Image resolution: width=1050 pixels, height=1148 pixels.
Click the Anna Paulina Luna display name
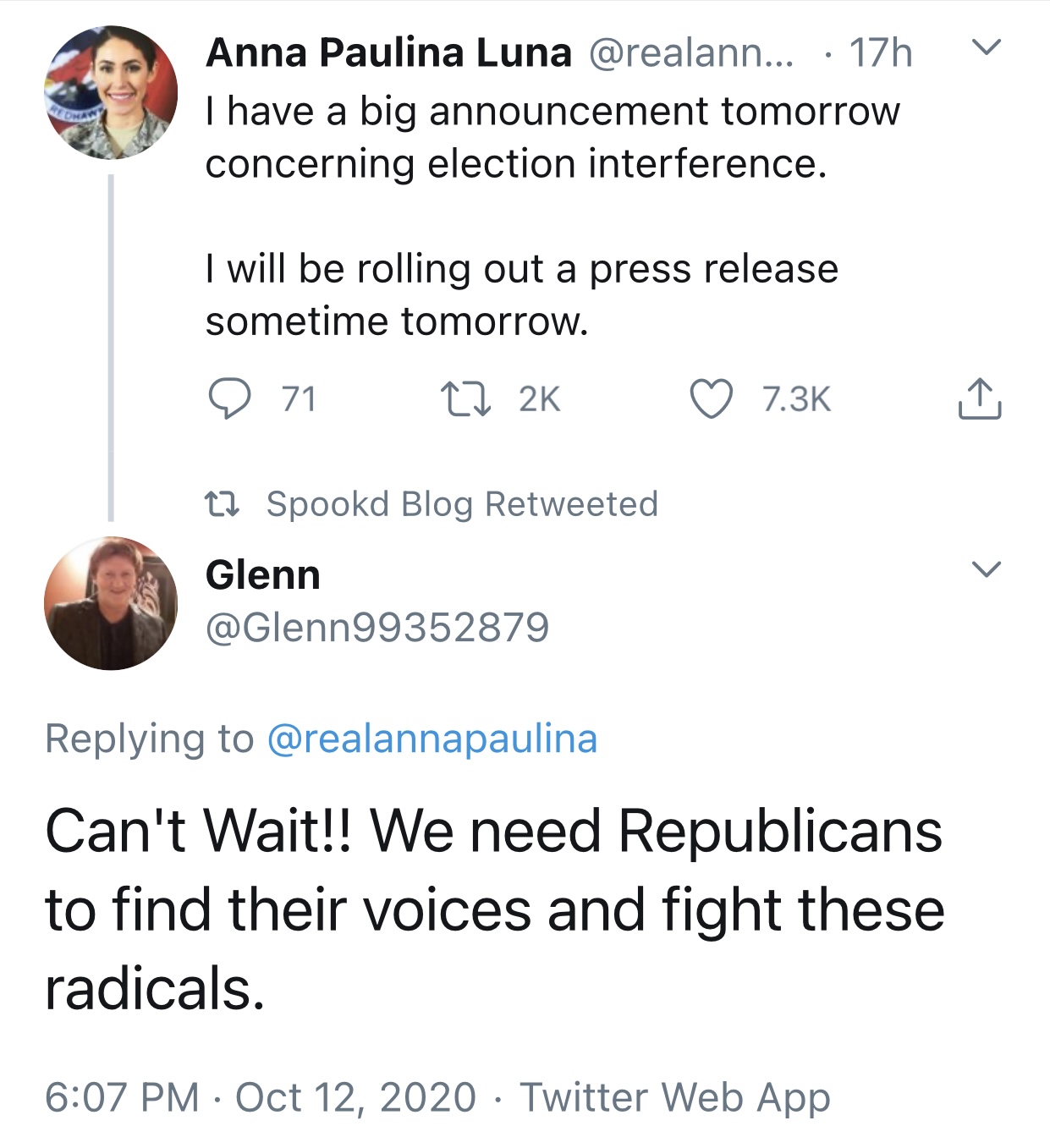(x=388, y=52)
